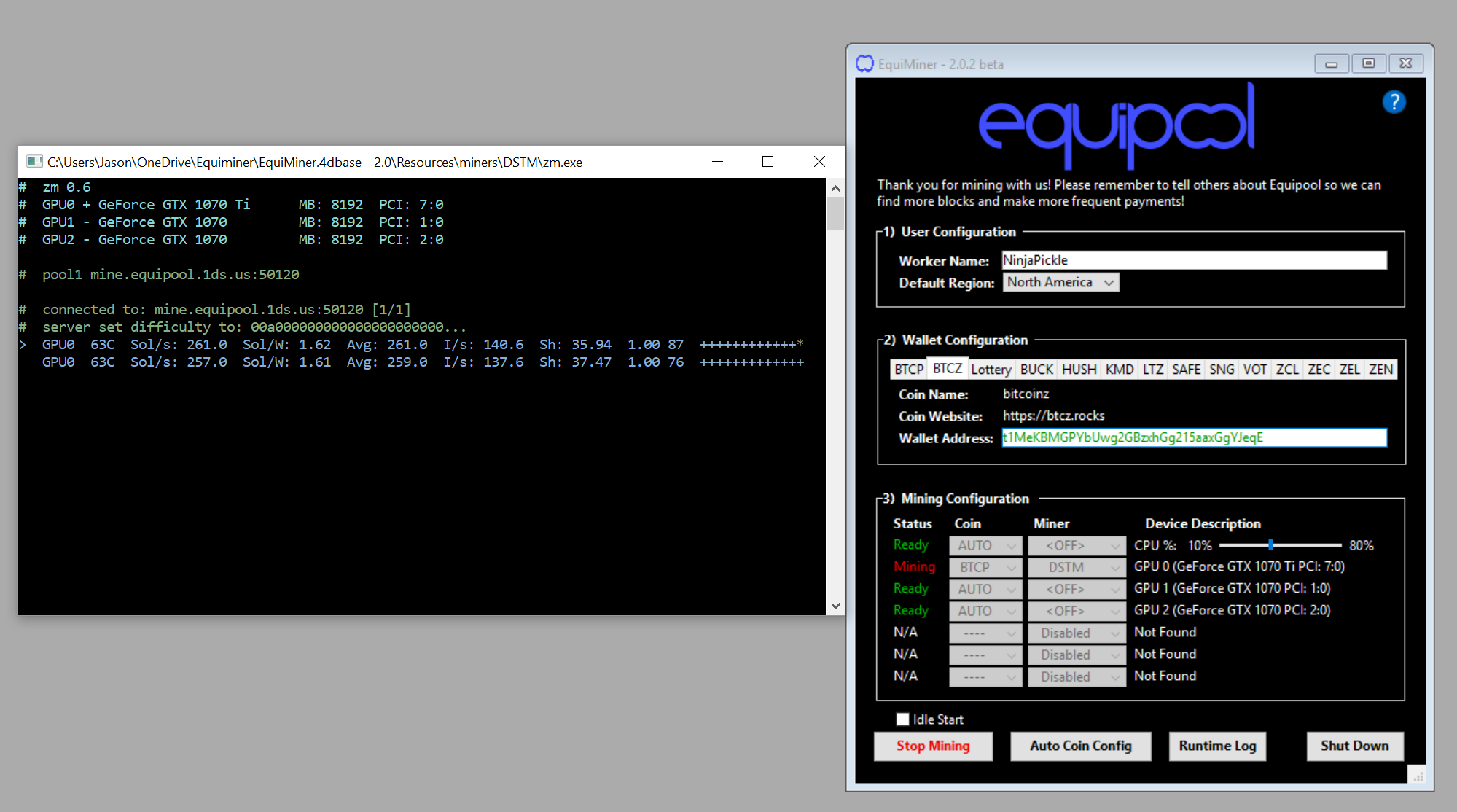The width and height of the screenshot is (1457, 812).
Task: Click console scrollbar down arrow
Action: pos(835,606)
